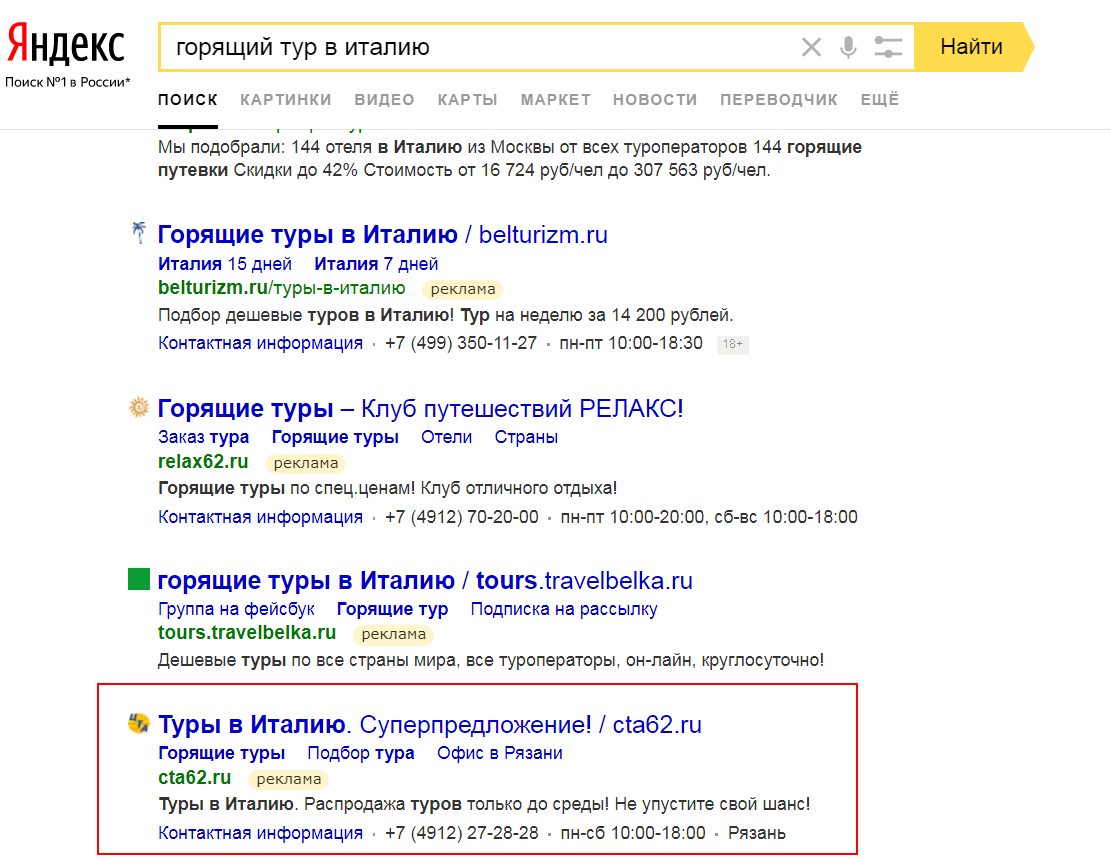This screenshot has width=1111, height=859.
Task: Open 'Горящие туры в Италию / belturizm.ru' title
Action: [383, 234]
